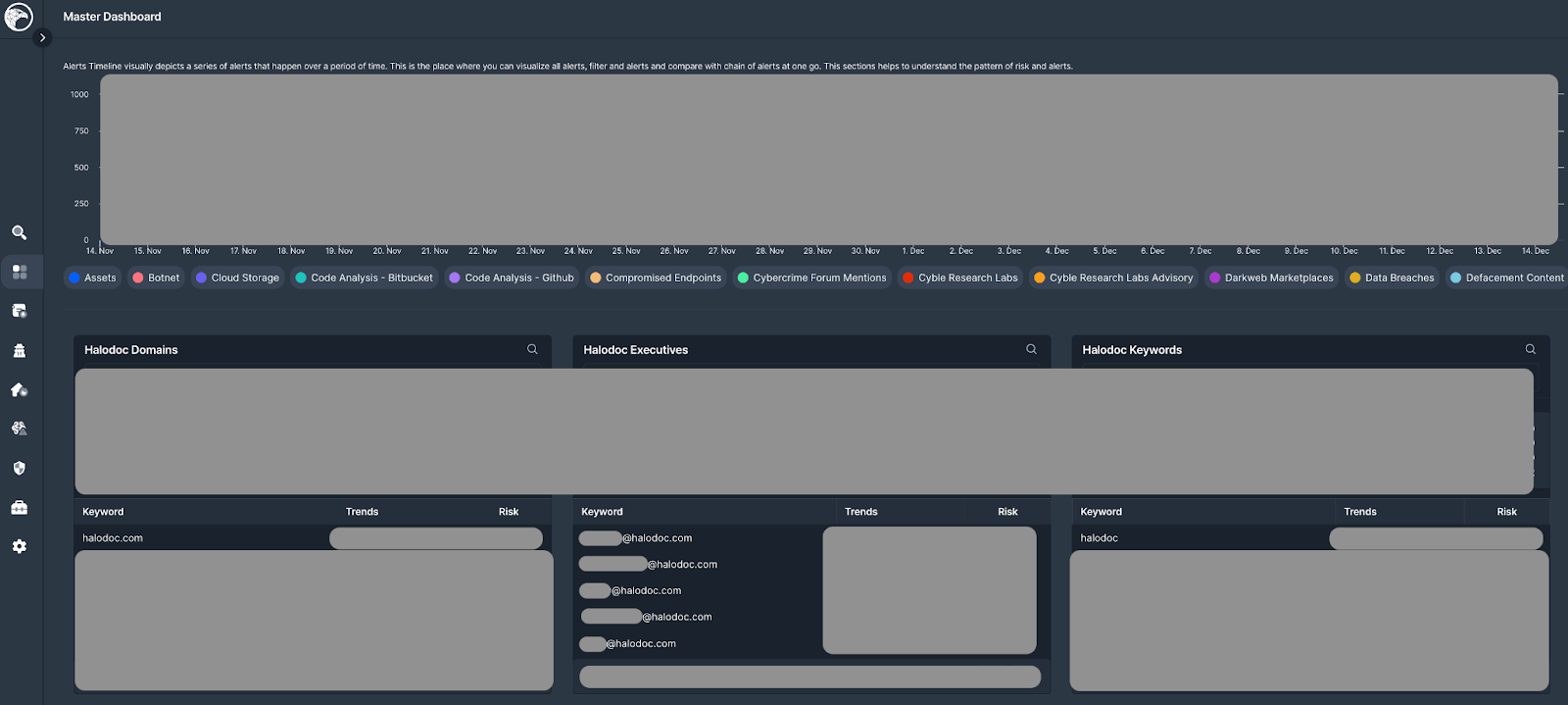Open the magnifier search icon in the sidebar
1568x705 pixels.
pos(19,232)
